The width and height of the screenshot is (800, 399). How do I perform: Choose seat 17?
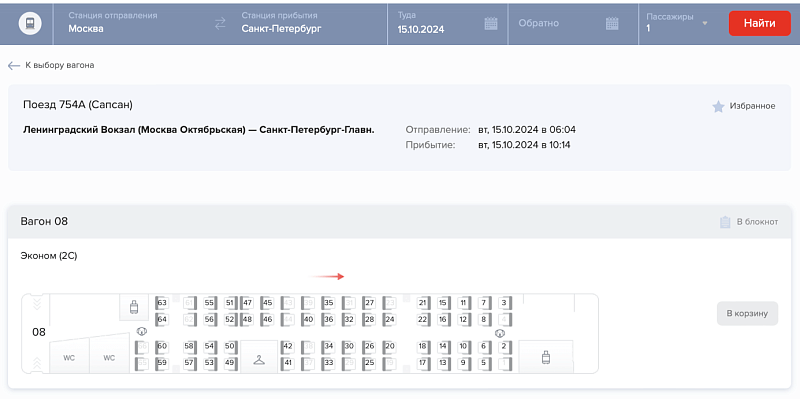(x=423, y=364)
